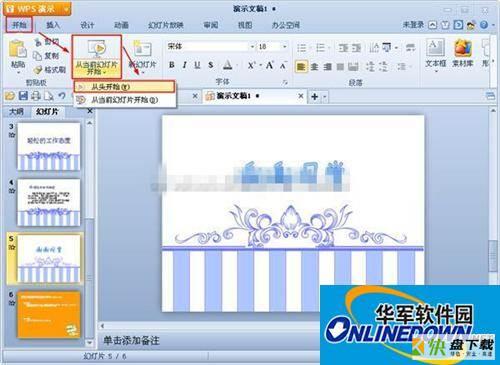Insert a text box with the 文本框 icon

[x=435, y=48]
